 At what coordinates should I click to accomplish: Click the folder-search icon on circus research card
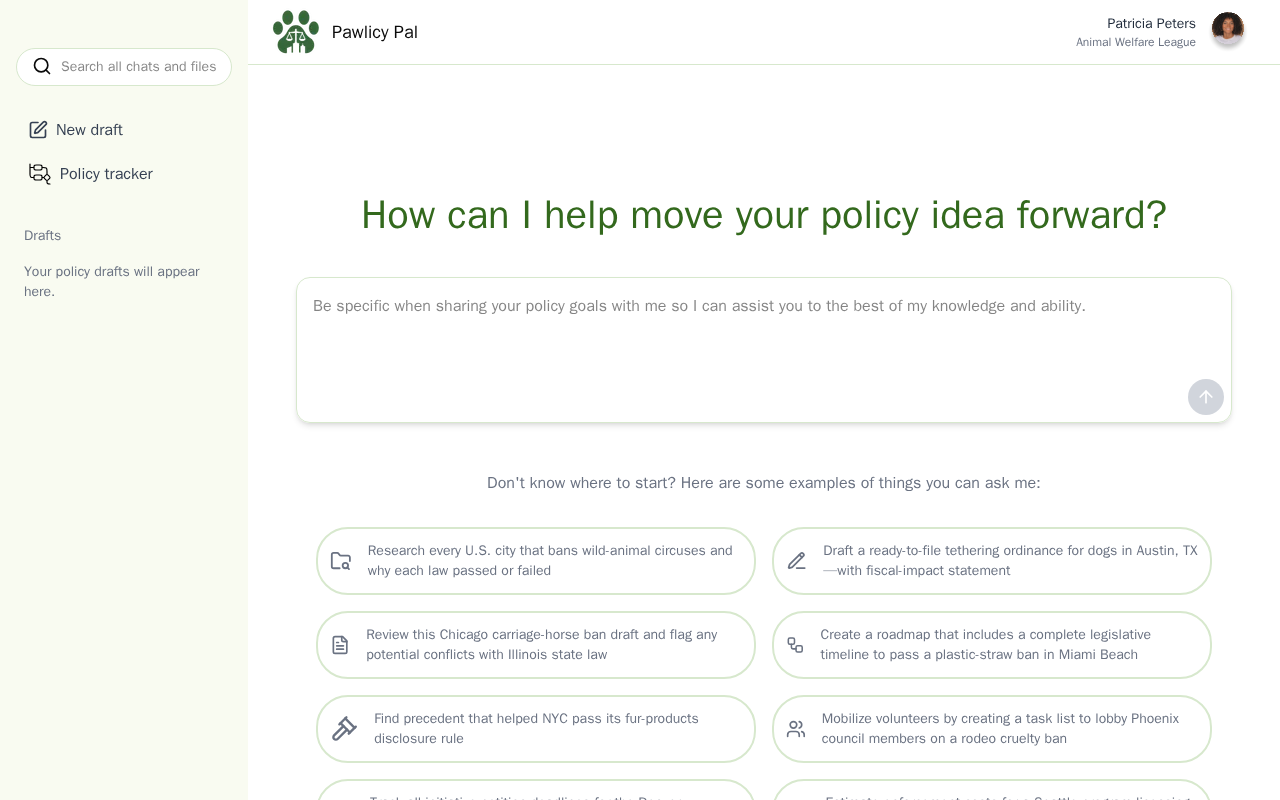[341, 561]
